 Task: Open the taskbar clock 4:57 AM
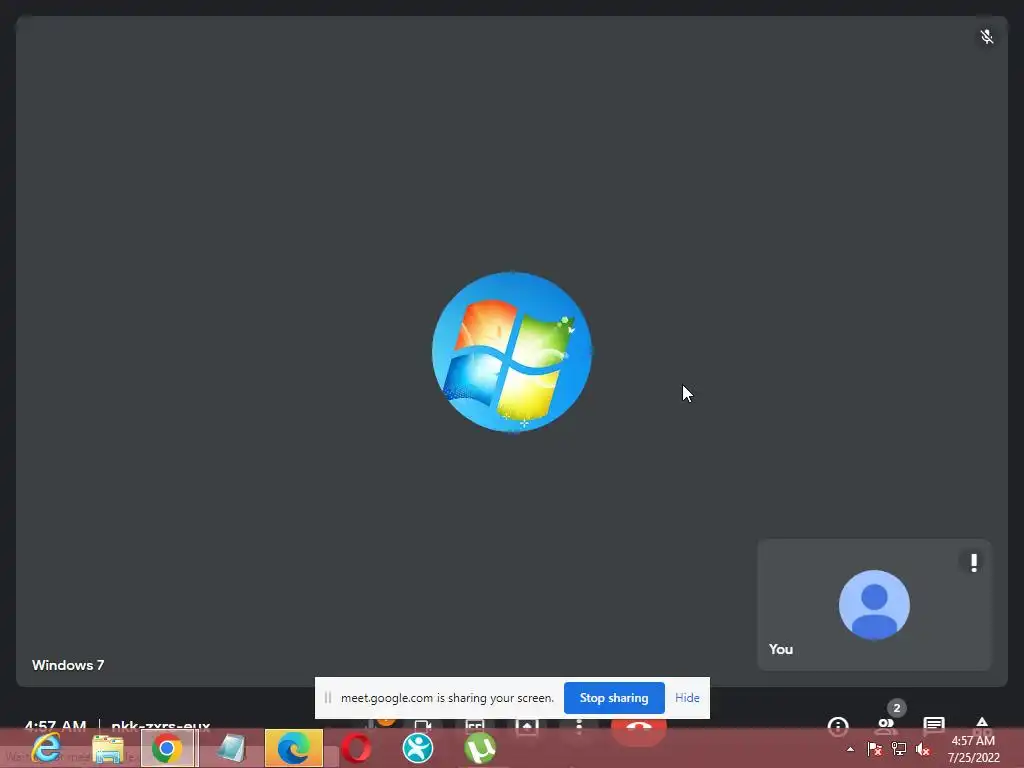pyautogui.click(x=973, y=741)
